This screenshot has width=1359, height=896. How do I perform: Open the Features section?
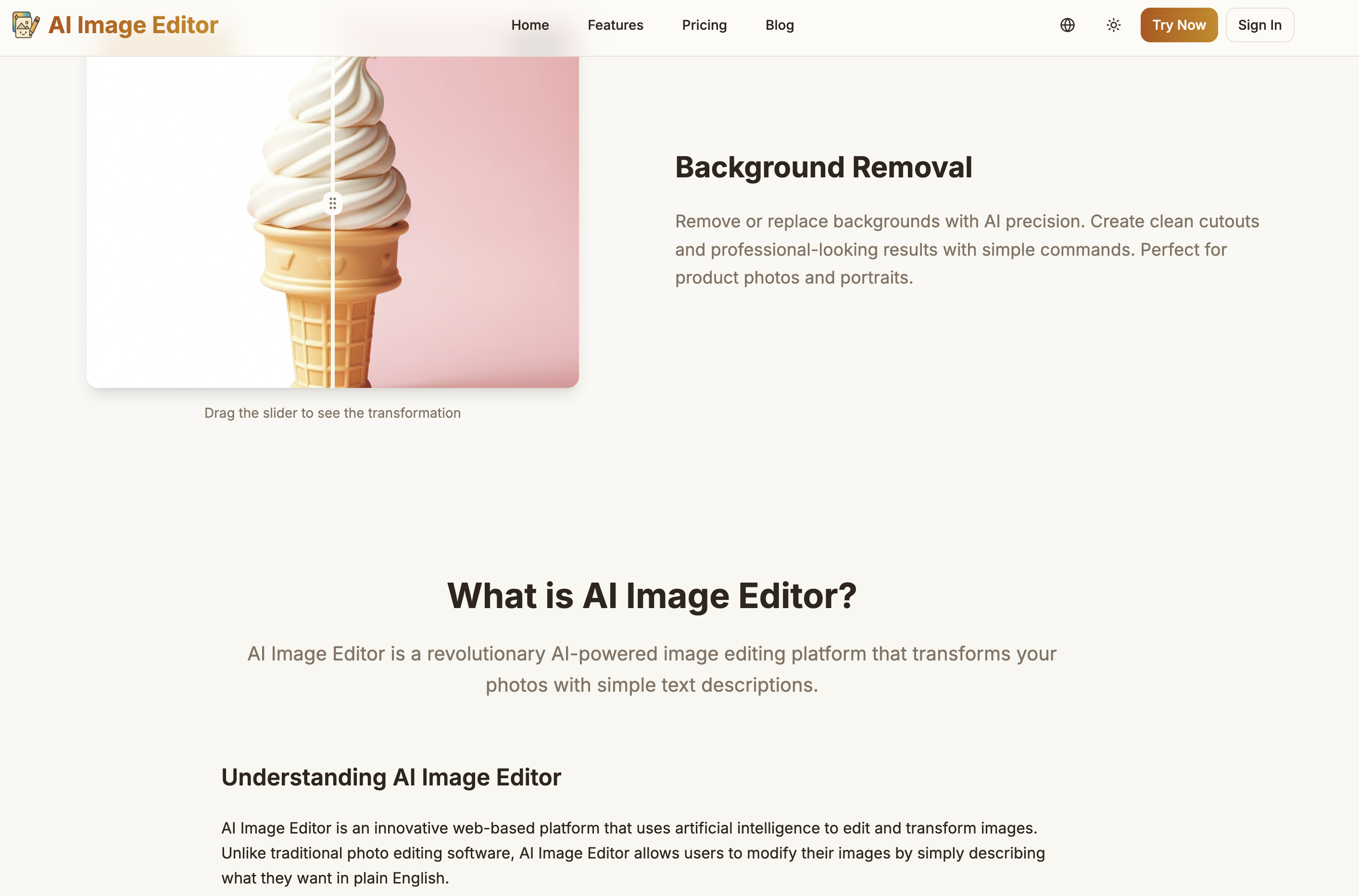615,25
